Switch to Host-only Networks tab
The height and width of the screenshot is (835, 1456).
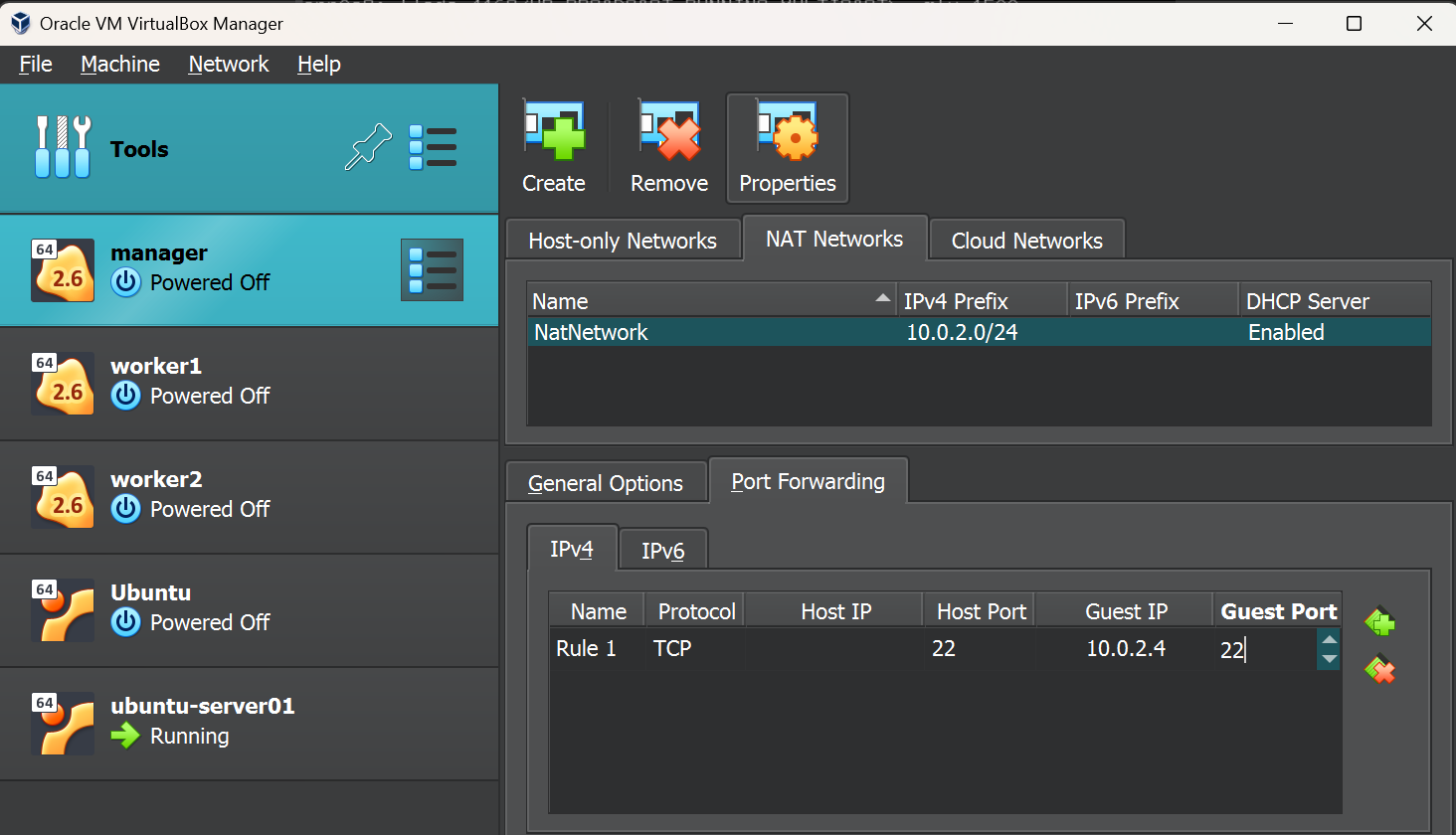tap(623, 241)
